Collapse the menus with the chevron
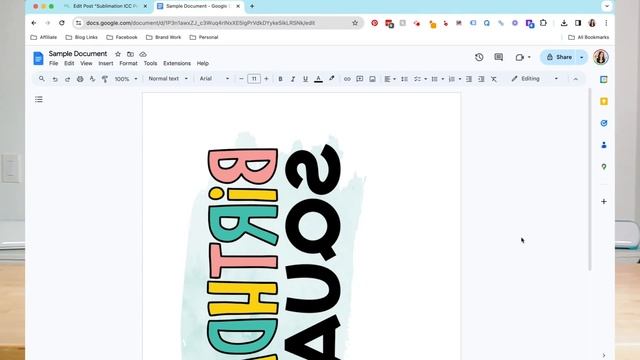The width and height of the screenshot is (640, 360). 576,79
